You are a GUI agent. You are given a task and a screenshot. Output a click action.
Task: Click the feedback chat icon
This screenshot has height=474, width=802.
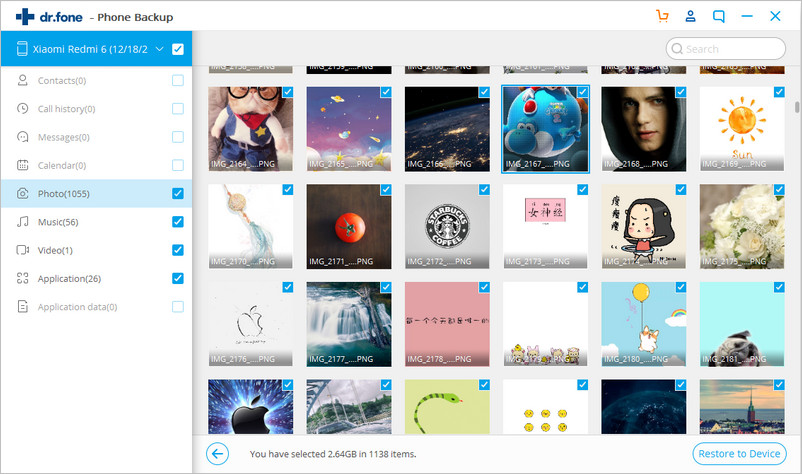tap(718, 16)
